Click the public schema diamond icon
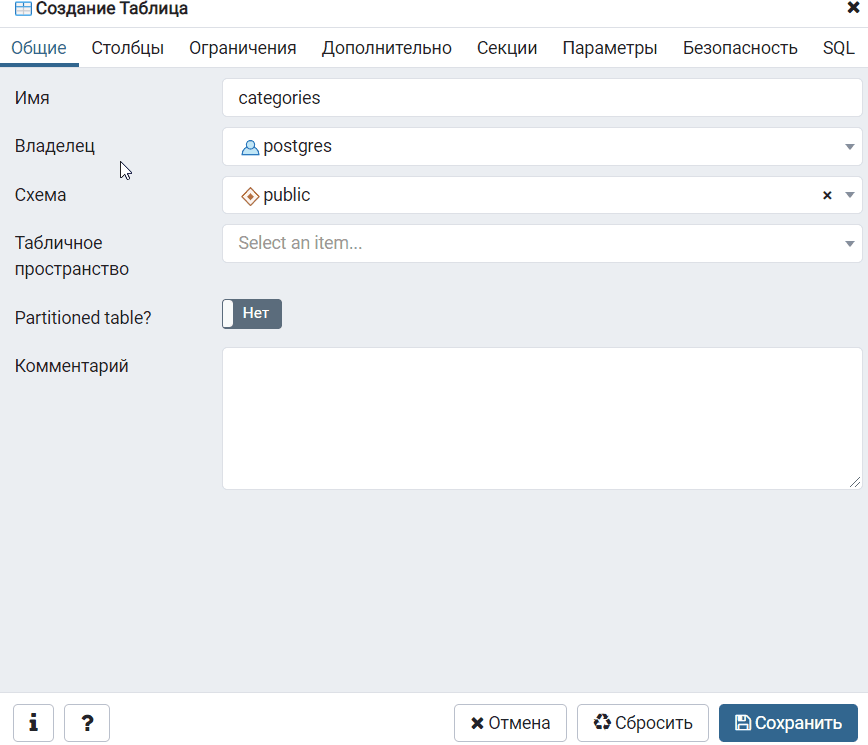 tap(250, 196)
